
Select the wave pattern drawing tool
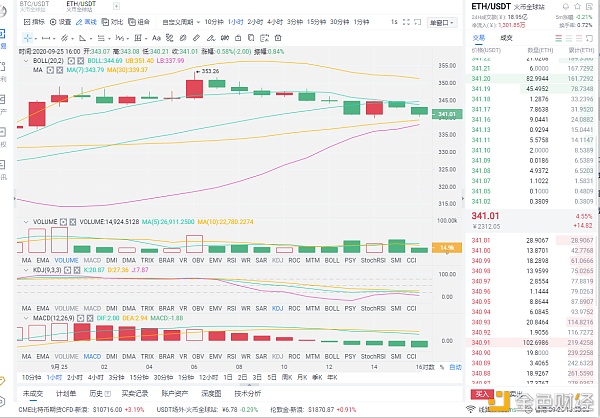(x=120, y=38)
